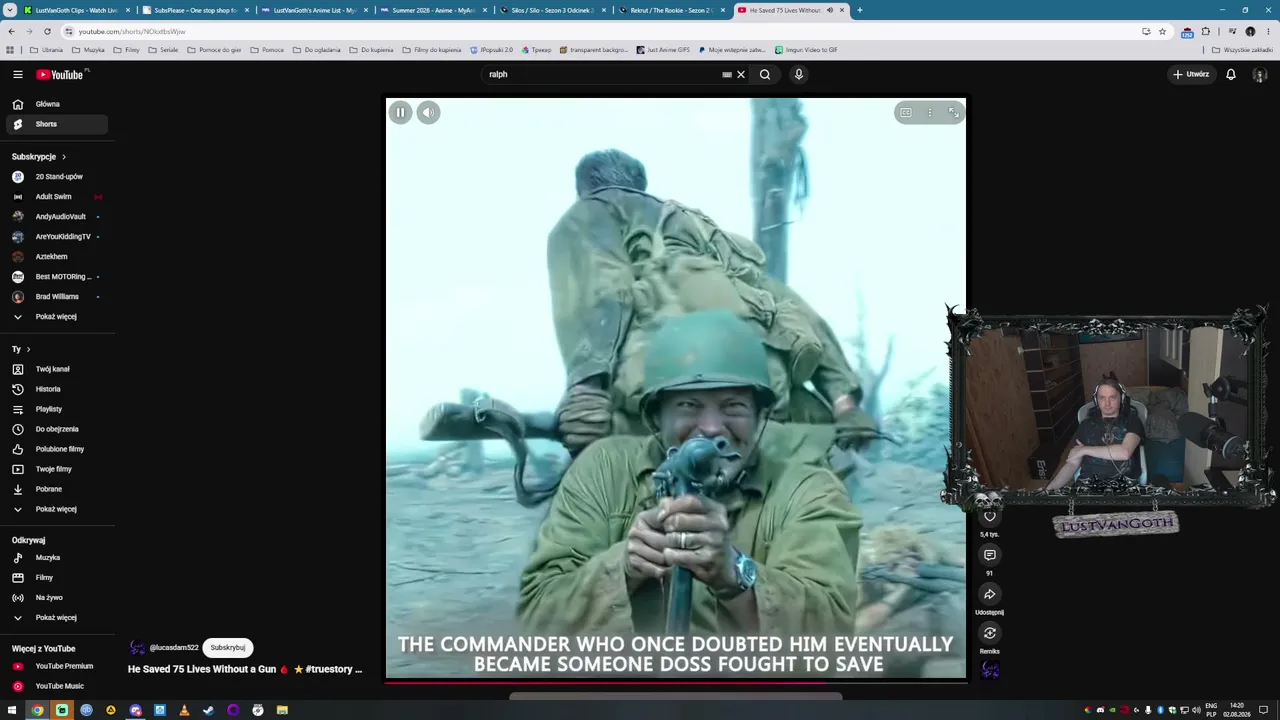Screen dimensions: 1280x720
Task: Open the Aztekhem channel
Action: (56, 257)
